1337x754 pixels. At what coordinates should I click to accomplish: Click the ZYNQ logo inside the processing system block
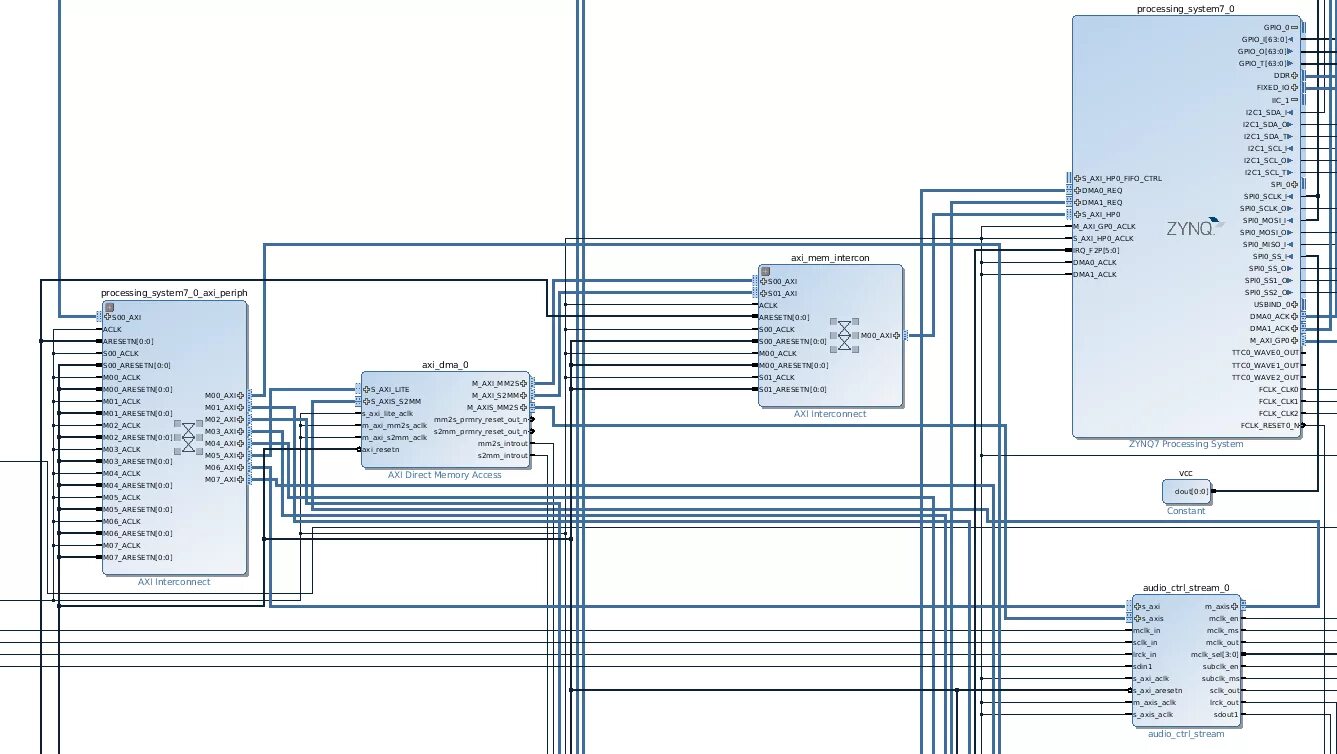pos(1194,224)
